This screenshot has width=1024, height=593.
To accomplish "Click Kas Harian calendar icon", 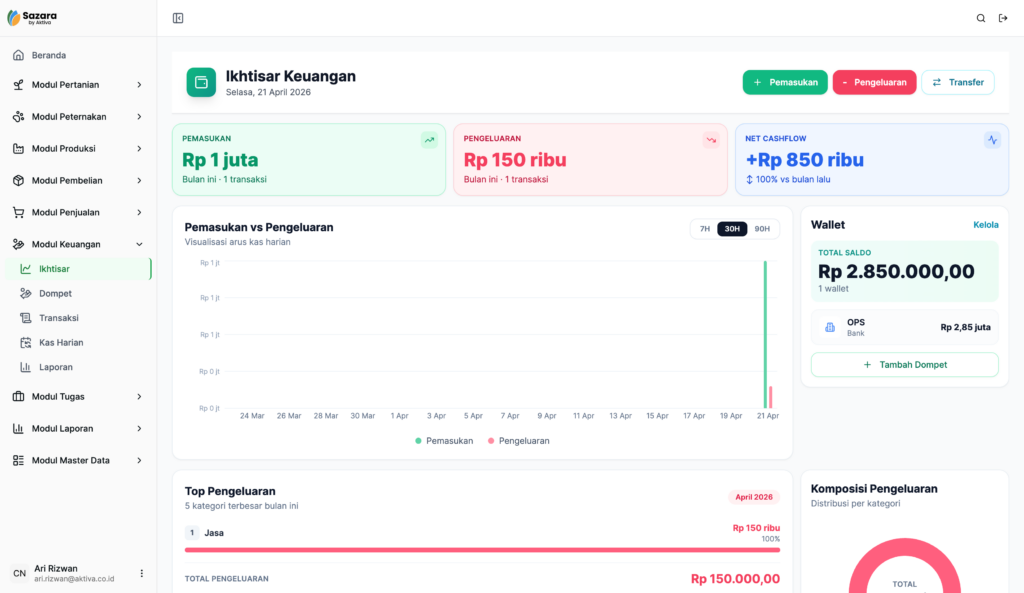I will point(25,342).
